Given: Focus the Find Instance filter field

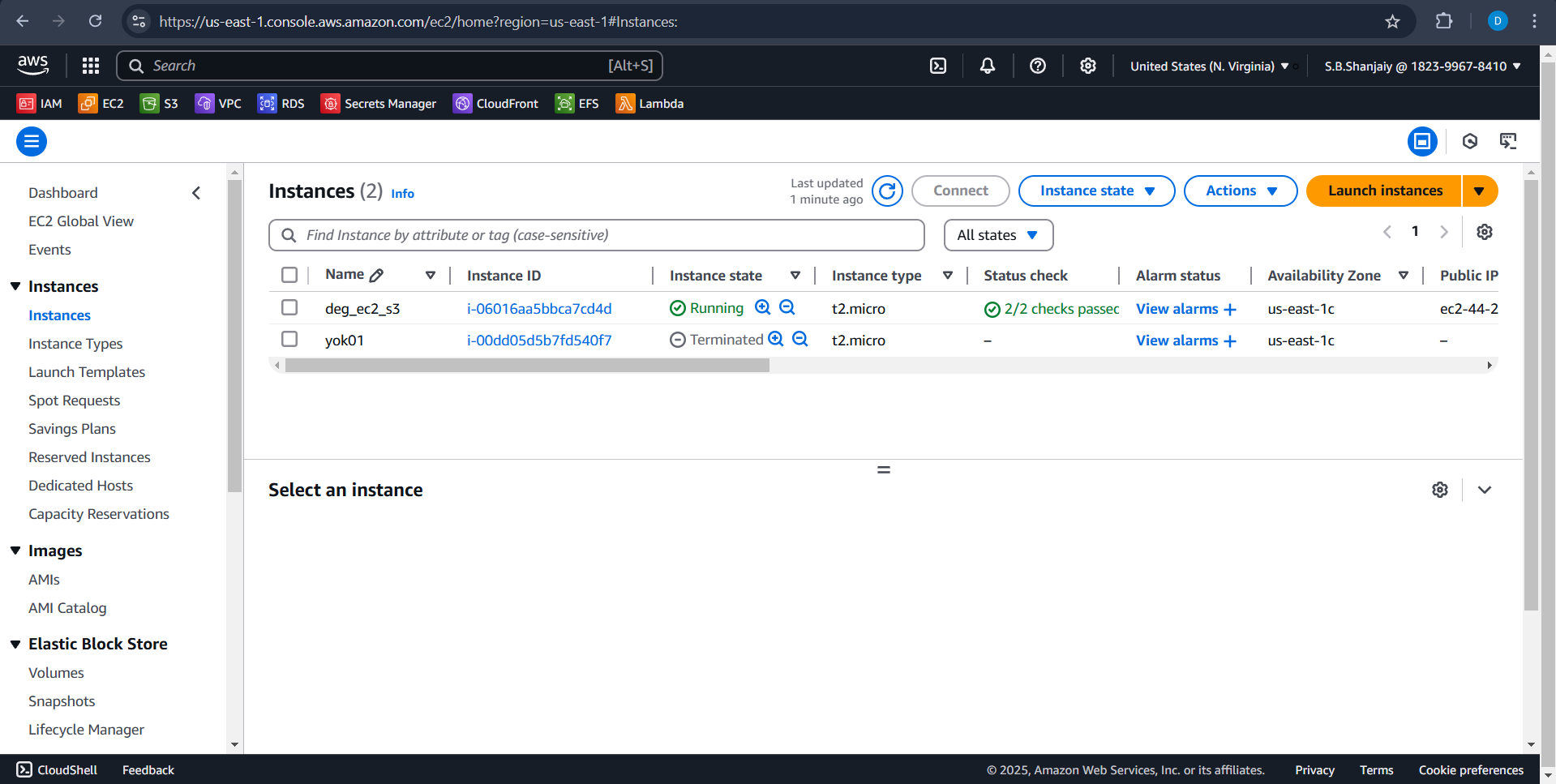Looking at the screenshot, I should (x=597, y=235).
